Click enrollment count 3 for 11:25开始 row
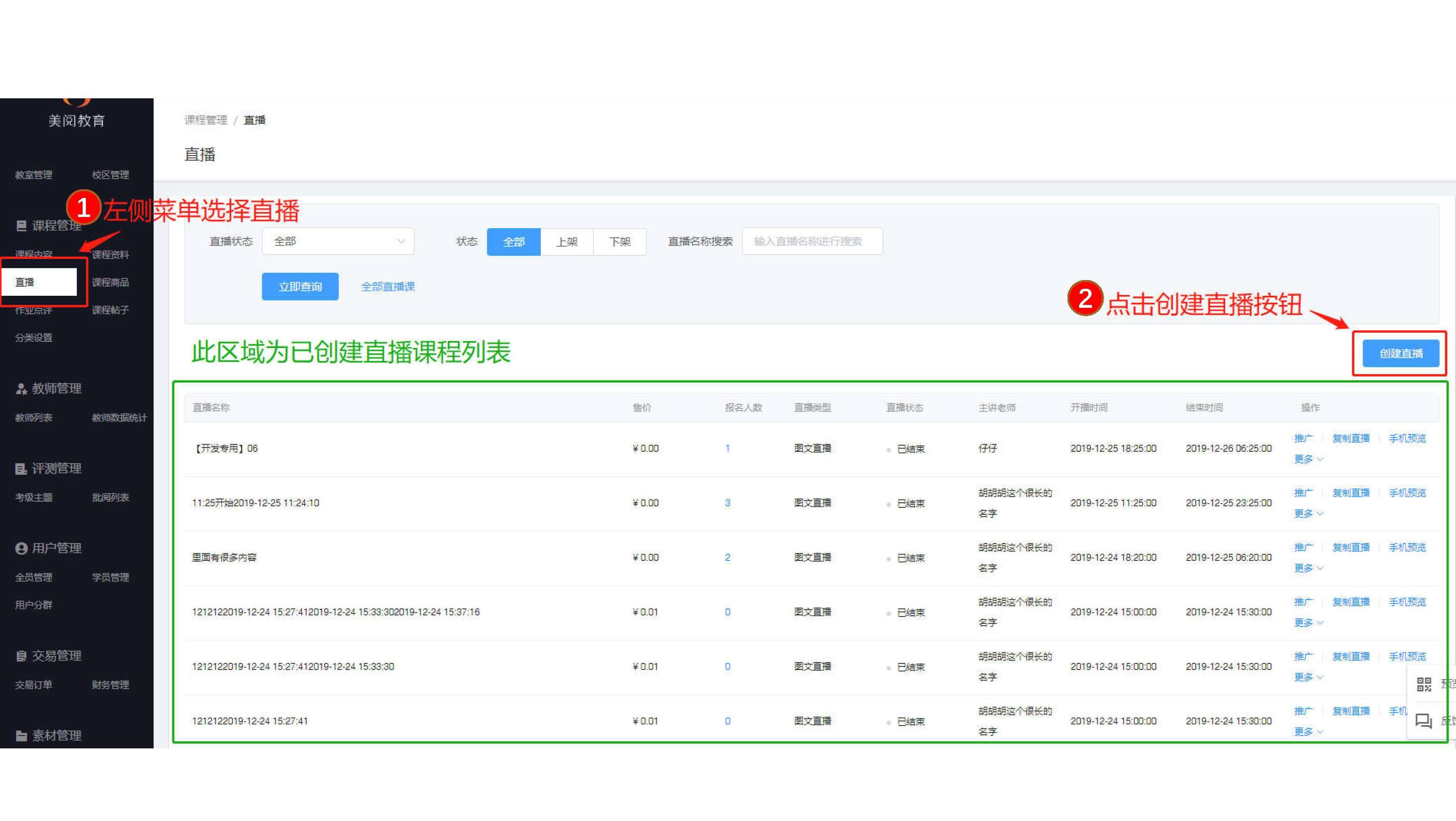The height and width of the screenshot is (821, 1456). click(728, 503)
